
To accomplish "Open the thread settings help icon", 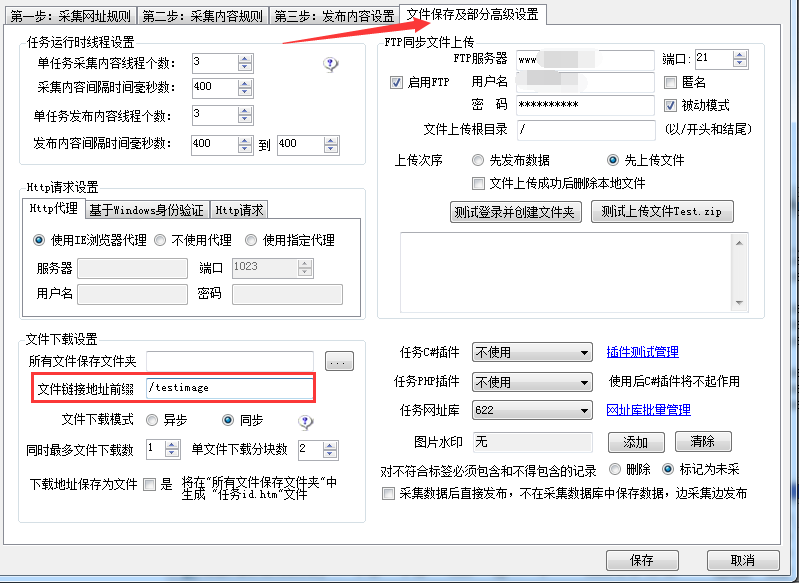I will [x=331, y=64].
